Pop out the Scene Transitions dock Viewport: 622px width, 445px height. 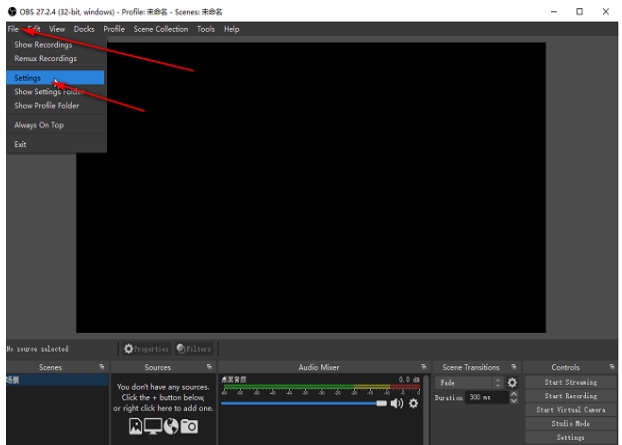tap(514, 367)
